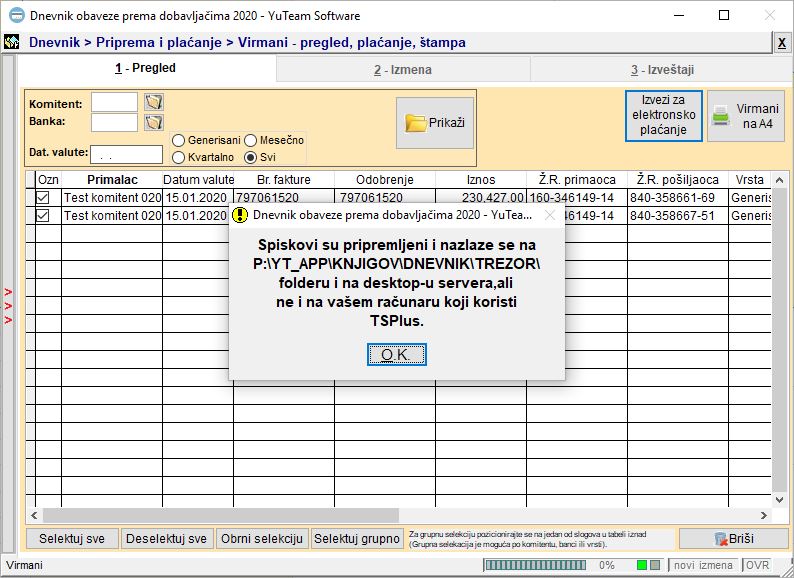The height and width of the screenshot is (578, 794).
Task: Click sender account 840-358661-69
Action: [x=678, y=198]
